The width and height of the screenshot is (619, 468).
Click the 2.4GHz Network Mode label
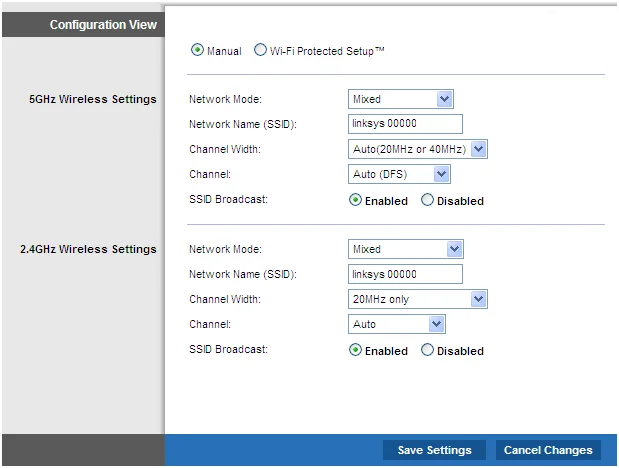pos(225,249)
